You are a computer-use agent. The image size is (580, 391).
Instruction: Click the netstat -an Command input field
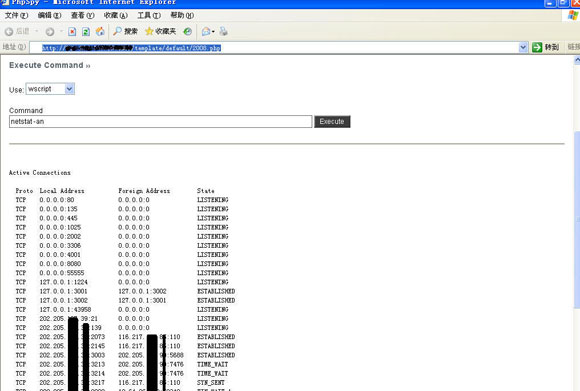(x=161, y=121)
